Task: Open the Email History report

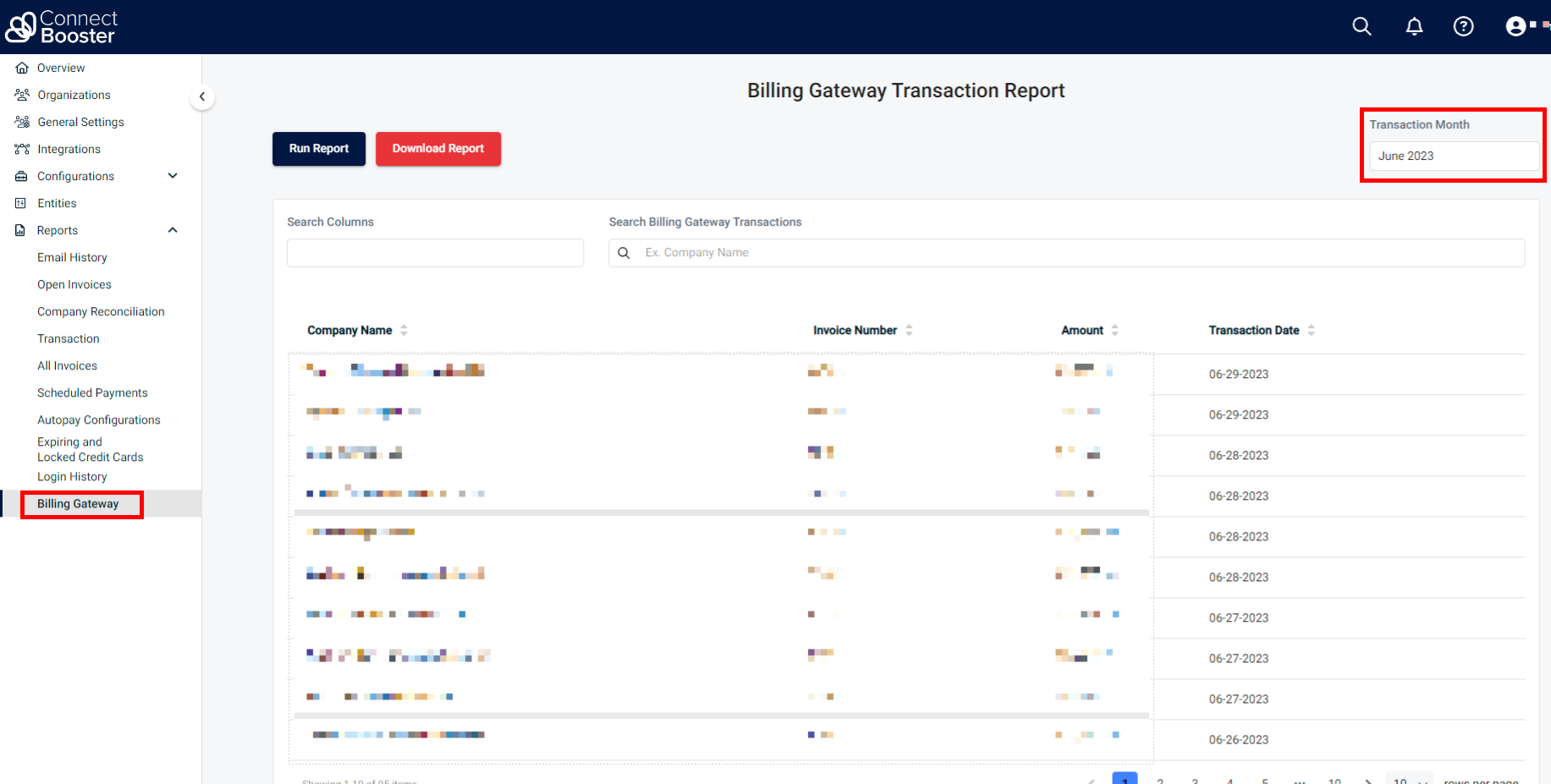Action: (x=72, y=257)
